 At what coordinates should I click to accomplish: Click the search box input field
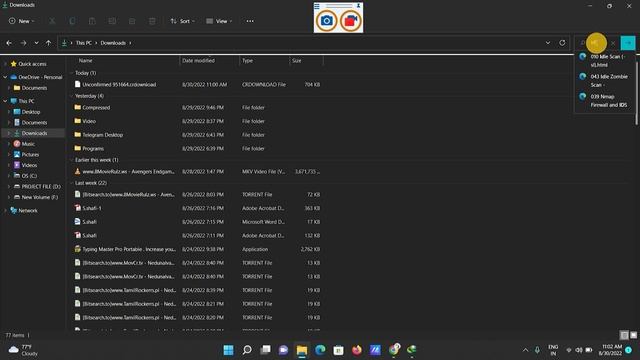(x=598, y=43)
